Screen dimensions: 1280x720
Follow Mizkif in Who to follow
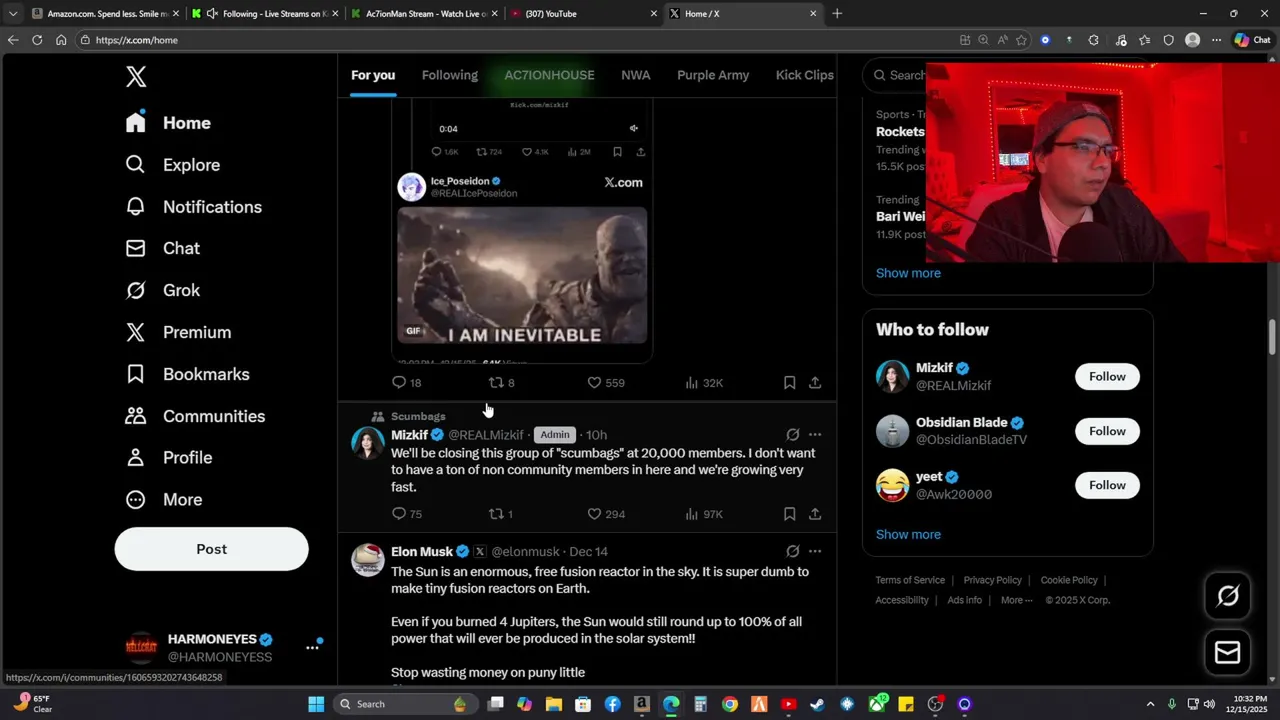[x=1107, y=377]
